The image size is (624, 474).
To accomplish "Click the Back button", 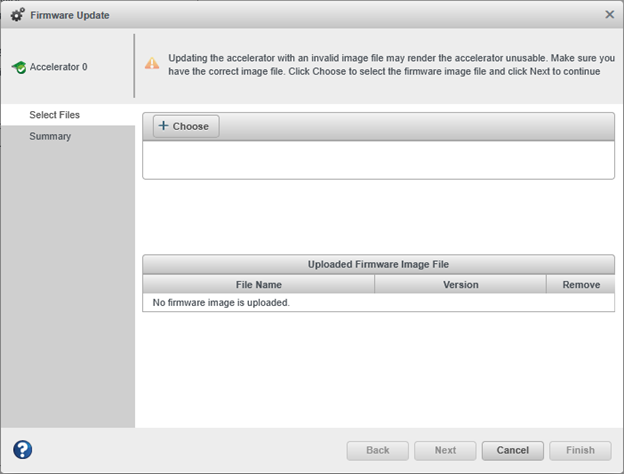I will coord(377,450).
